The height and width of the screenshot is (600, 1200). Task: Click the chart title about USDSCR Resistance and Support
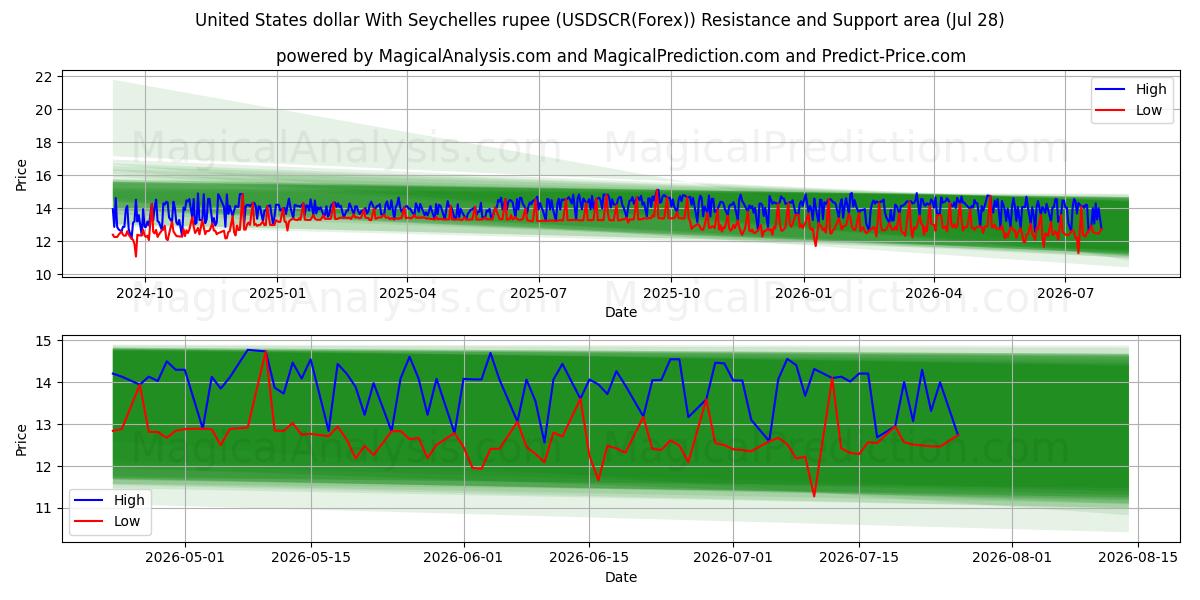[x=600, y=20]
